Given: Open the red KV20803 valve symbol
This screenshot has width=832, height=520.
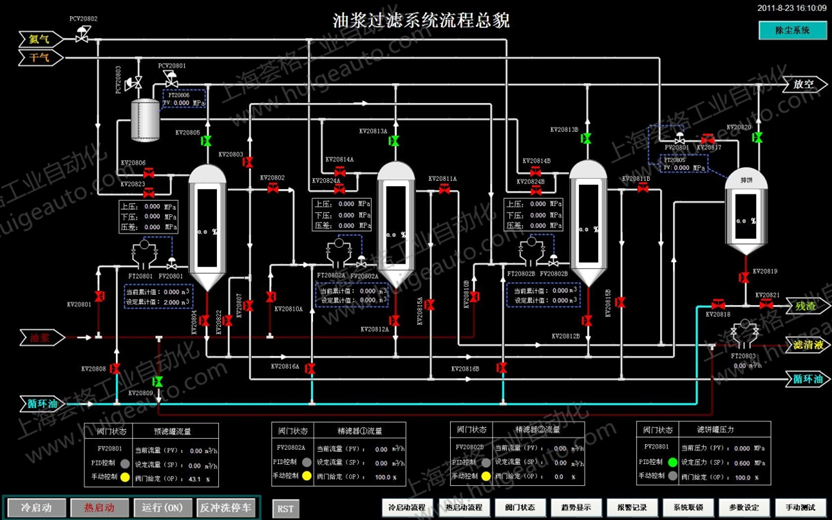Looking at the screenshot, I should 250,163.
